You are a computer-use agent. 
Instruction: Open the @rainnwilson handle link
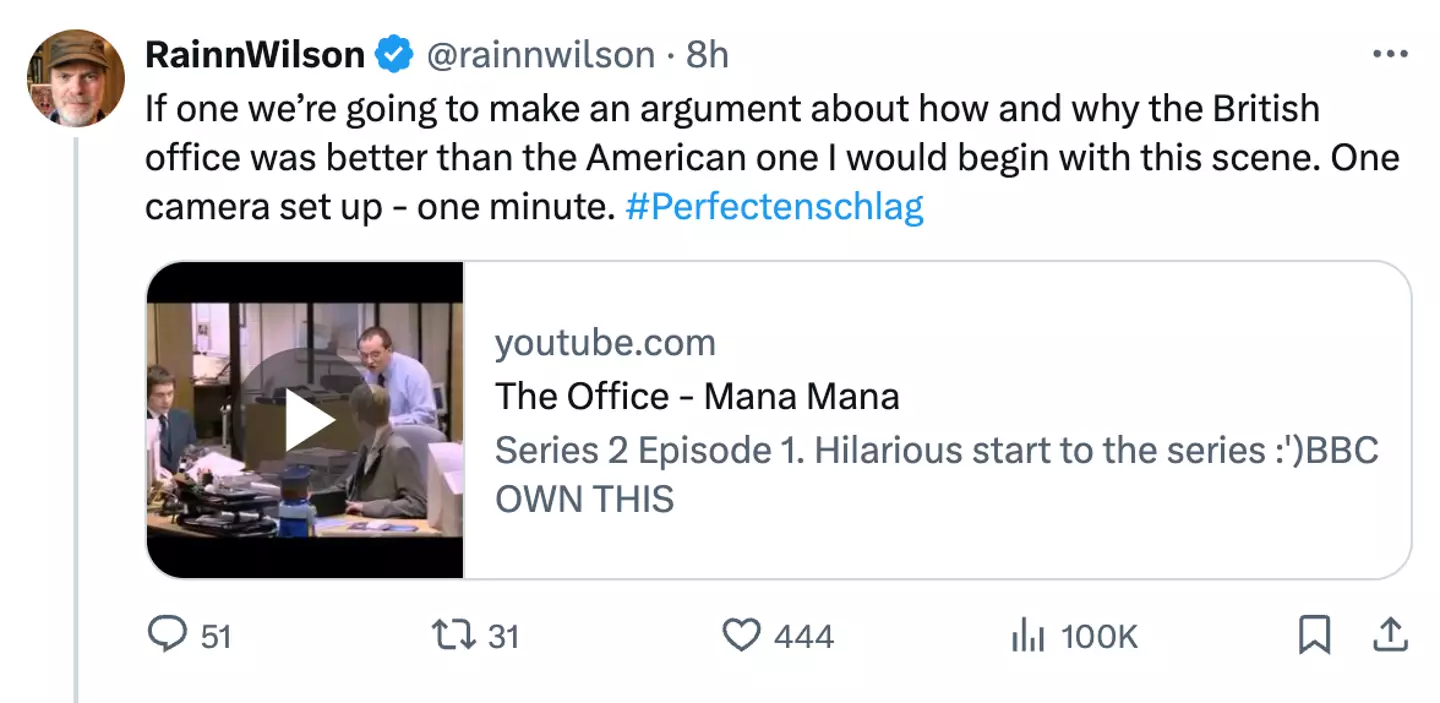(541, 55)
